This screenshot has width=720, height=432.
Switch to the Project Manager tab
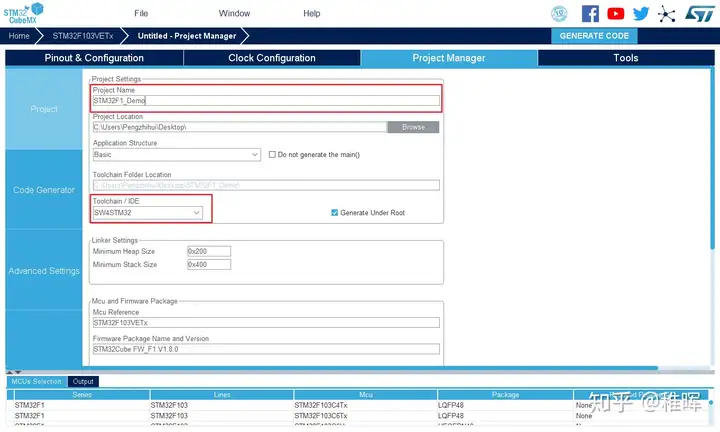[x=449, y=58]
